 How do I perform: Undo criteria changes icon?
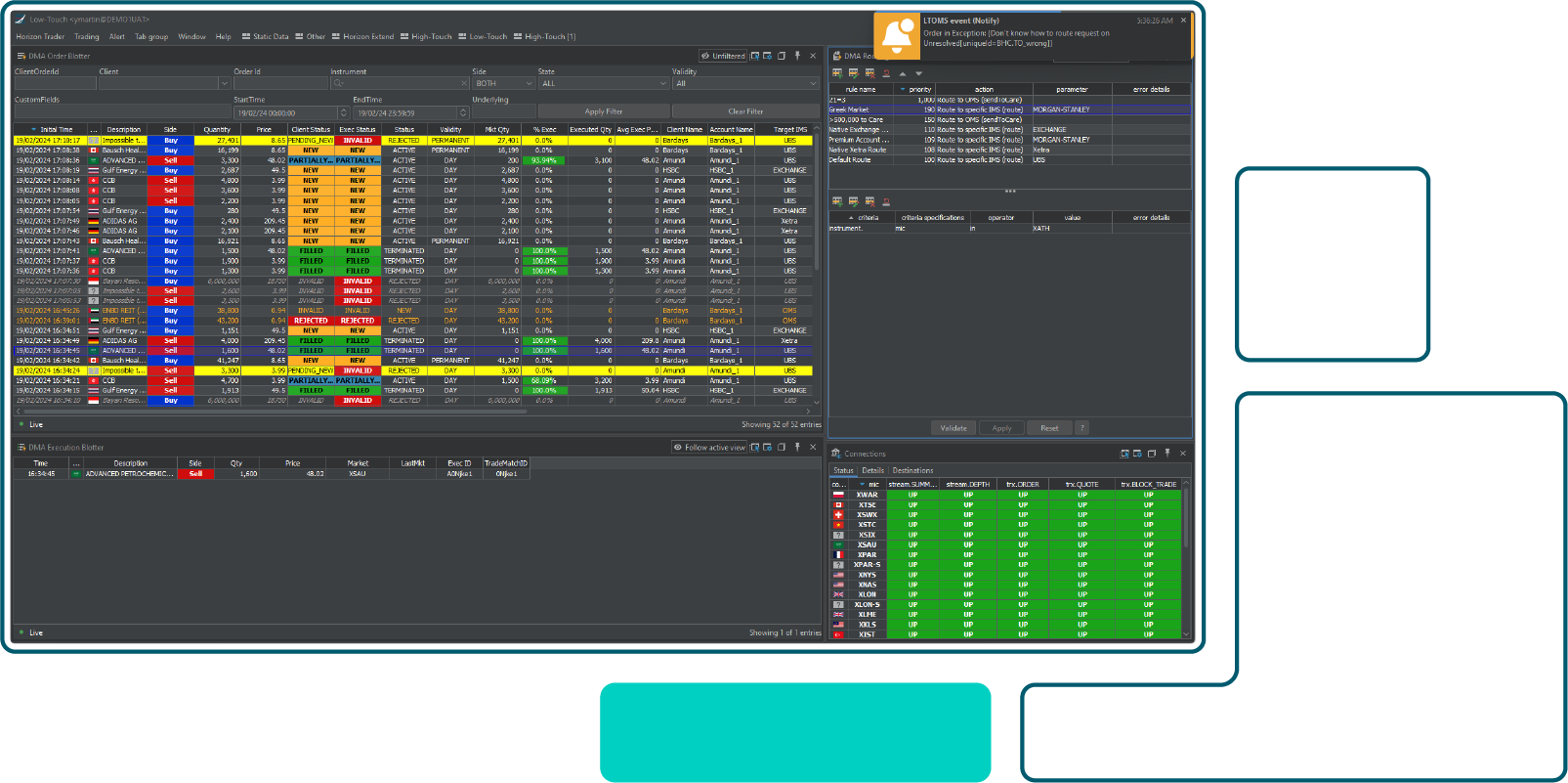point(886,201)
